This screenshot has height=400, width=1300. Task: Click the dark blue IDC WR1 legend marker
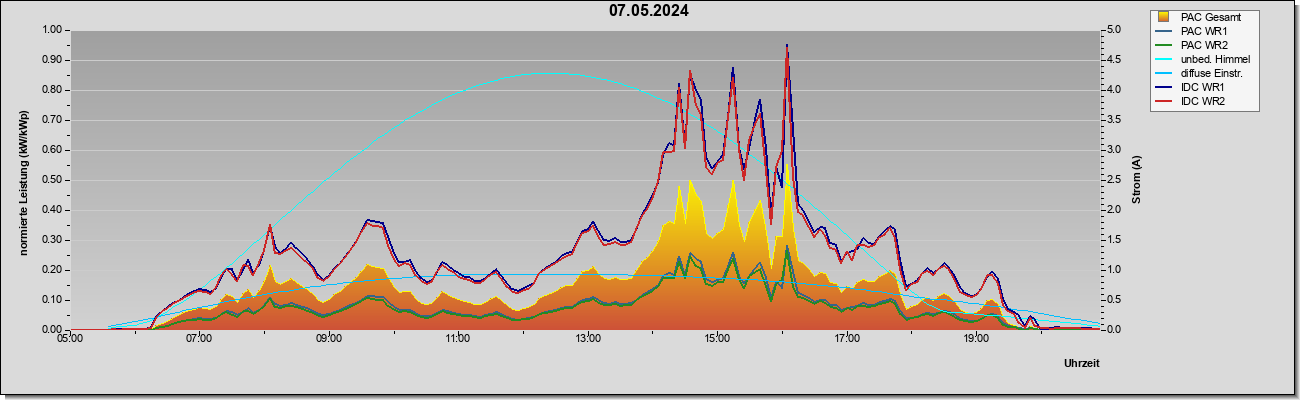tap(1164, 87)
